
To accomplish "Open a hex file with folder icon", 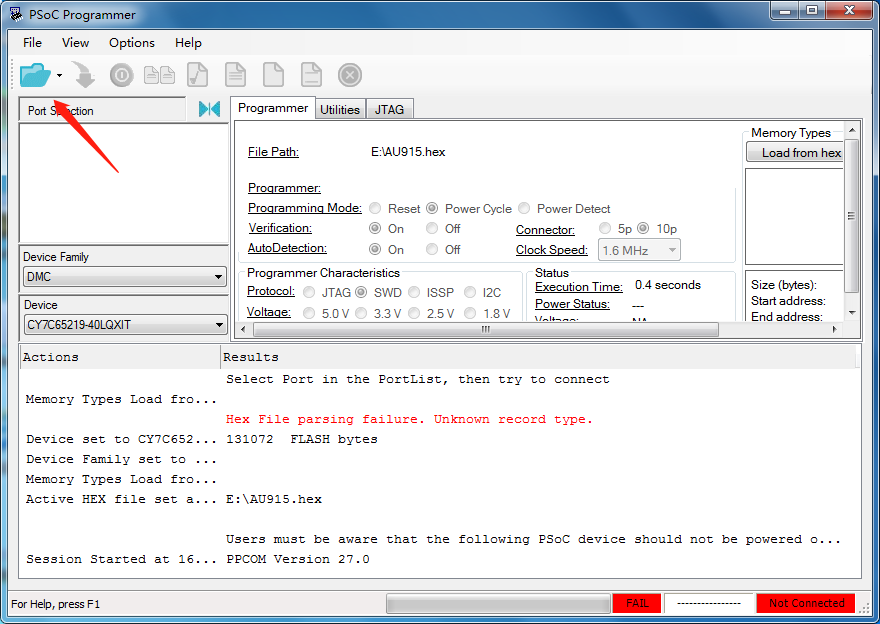I will 34,75.
